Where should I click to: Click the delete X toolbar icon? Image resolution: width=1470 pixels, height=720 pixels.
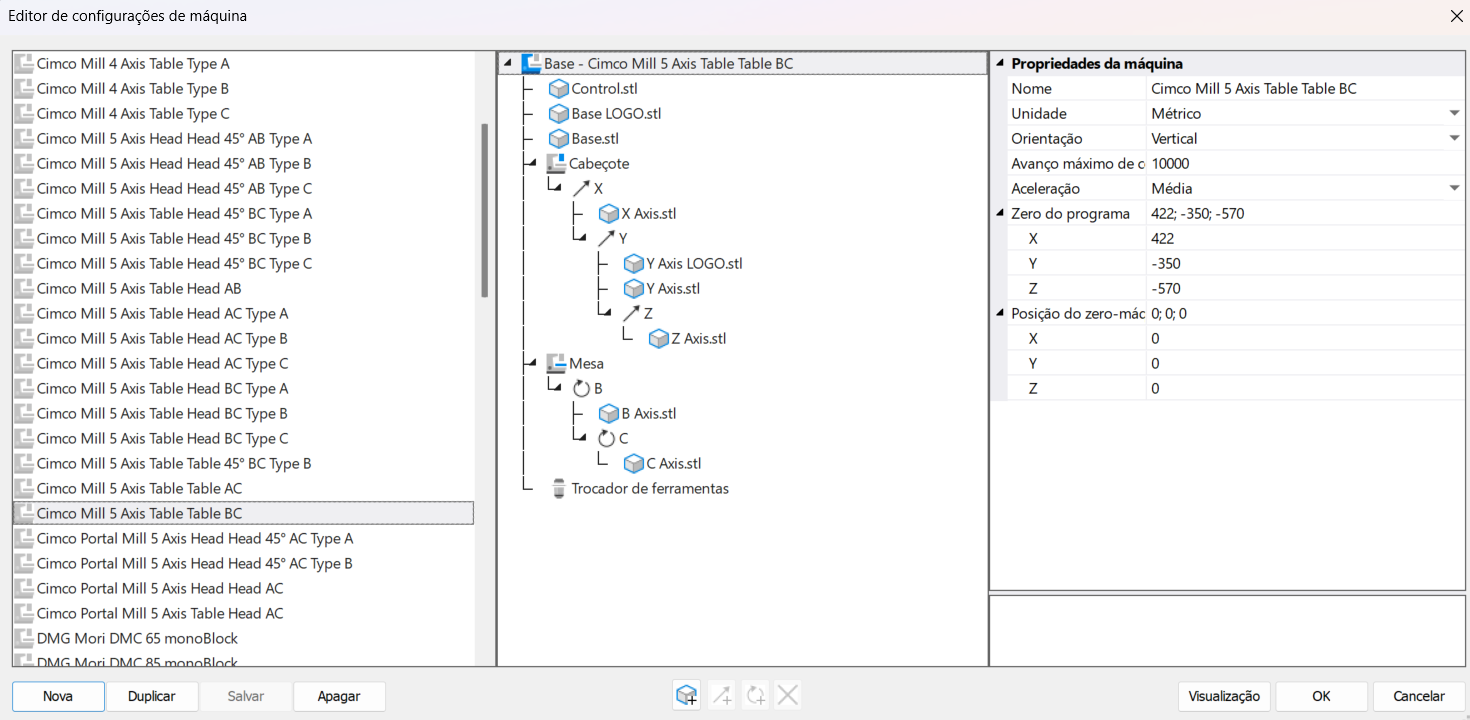(788, 695)
